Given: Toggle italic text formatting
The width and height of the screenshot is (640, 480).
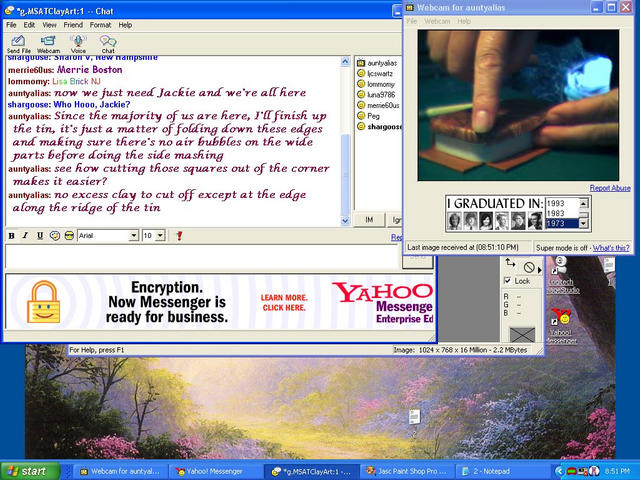Looking at the screenshot, I should coord(25,236).
